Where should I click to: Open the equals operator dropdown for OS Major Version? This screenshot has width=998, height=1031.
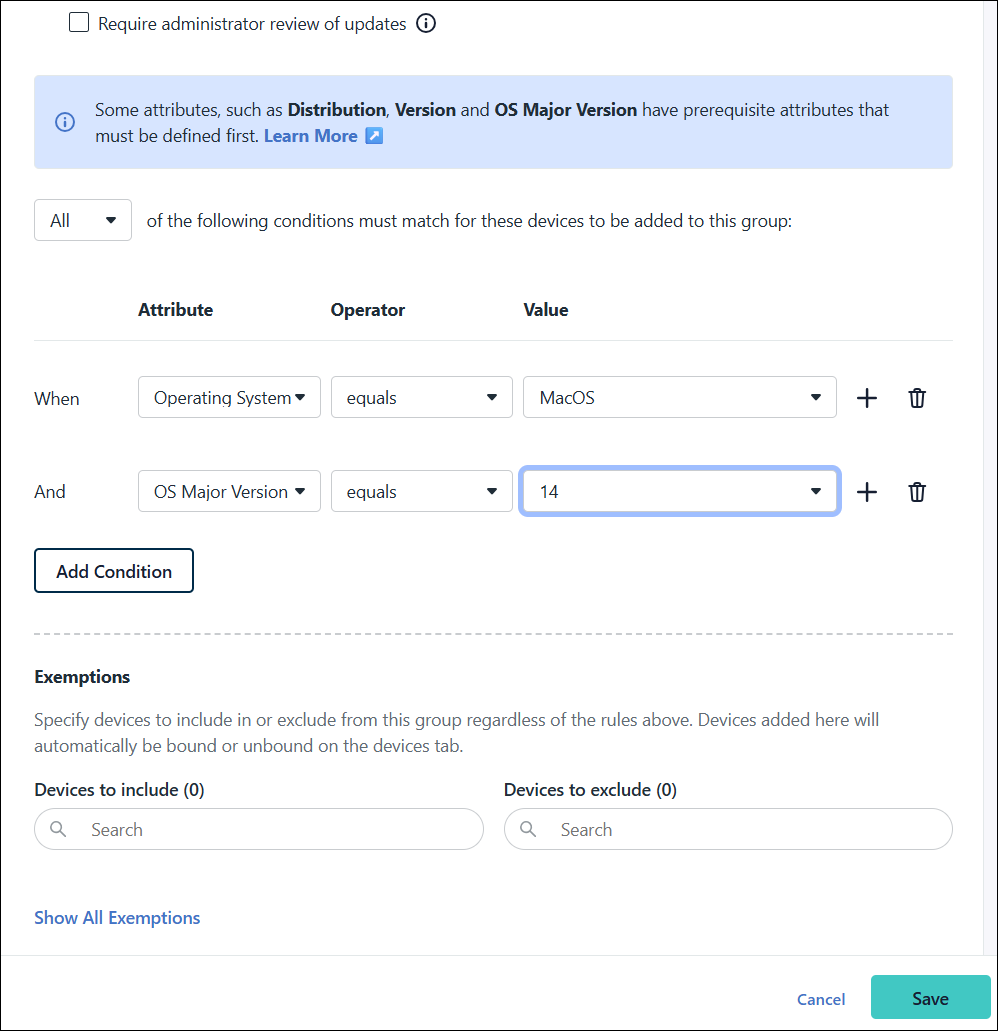[421, 491]
